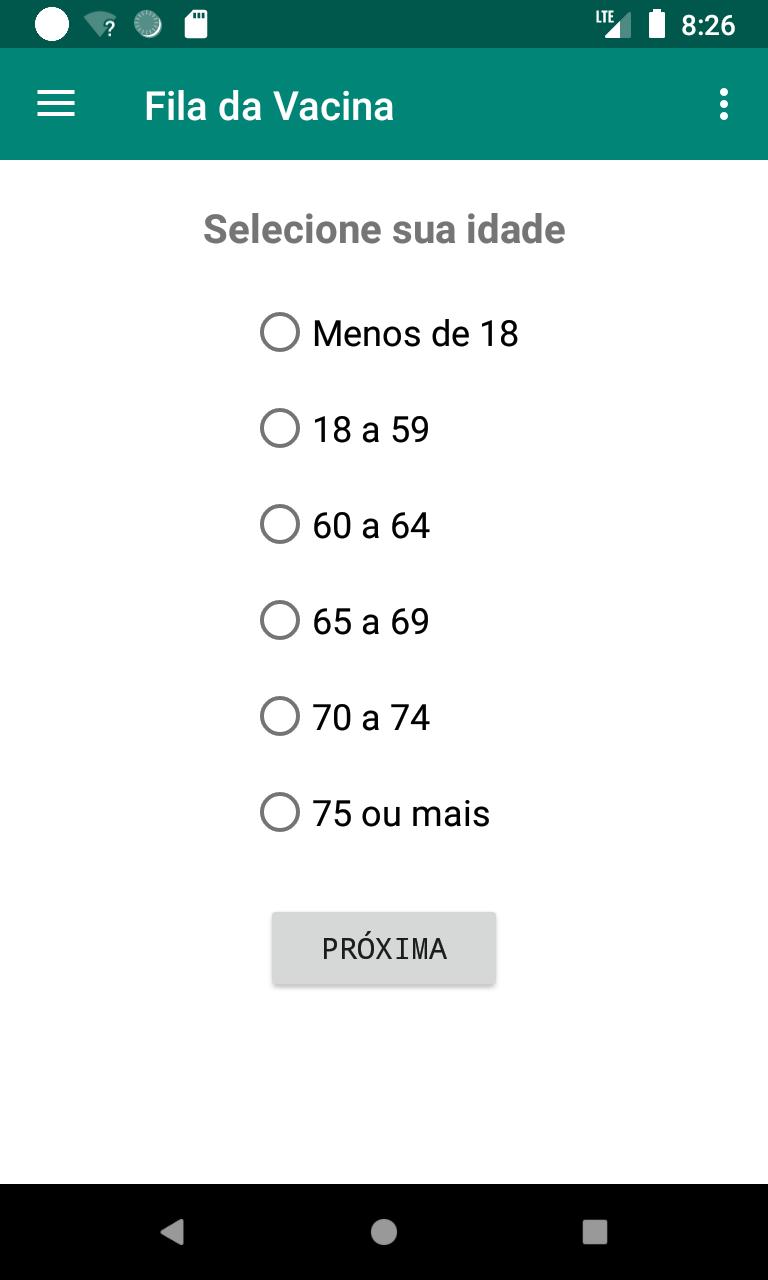Tap the Fila da Vacina title
The image size is (768, 1280).
[269, 106]
